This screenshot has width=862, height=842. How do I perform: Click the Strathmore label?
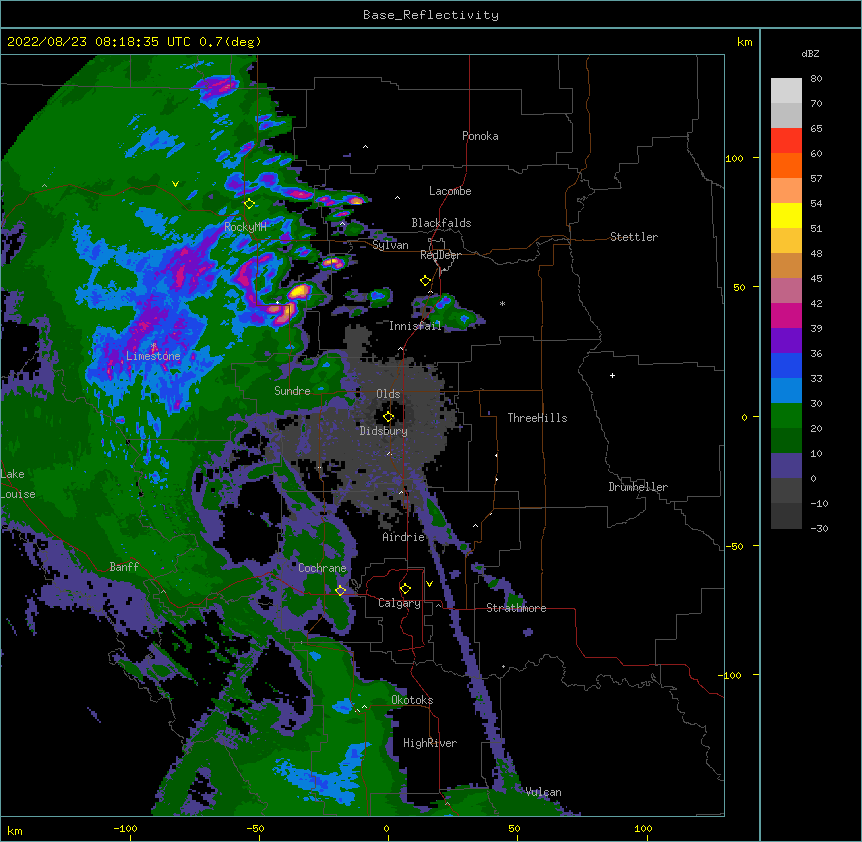coord(516,608)
